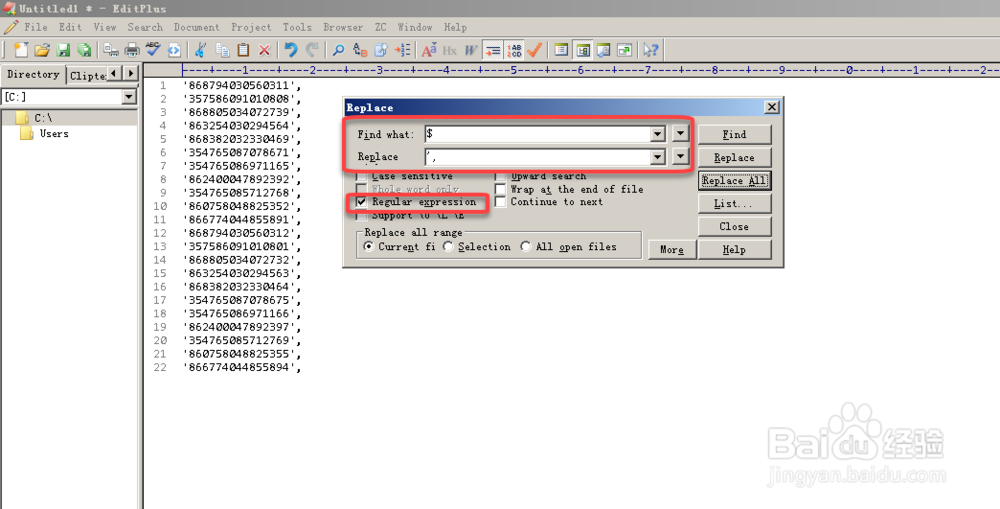The image size is (1000, 509).
Task: Click the Go to Line icon
Action: click(402, 50)
